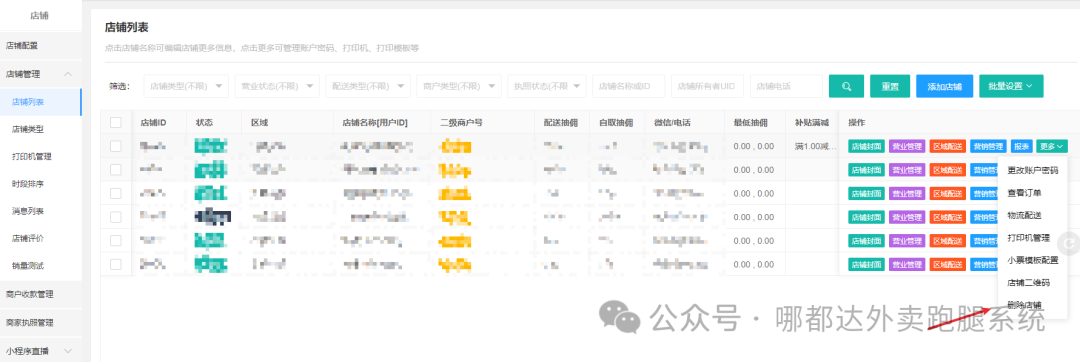This screenshot has width=1080, height=362.
Task: Collapse the 更多 dropdown in first row
Action: pyautogui.click(x=1052, y=146)
